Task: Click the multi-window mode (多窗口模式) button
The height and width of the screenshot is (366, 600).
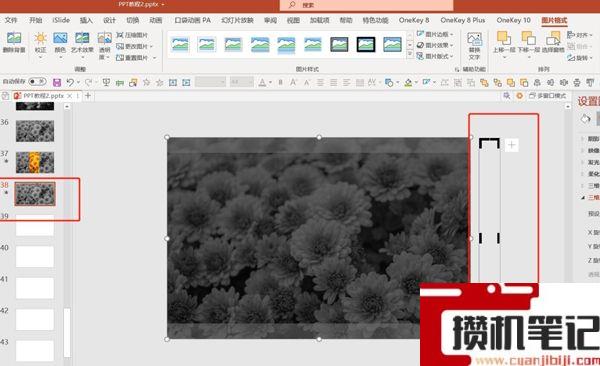Action: click(547, 96)
